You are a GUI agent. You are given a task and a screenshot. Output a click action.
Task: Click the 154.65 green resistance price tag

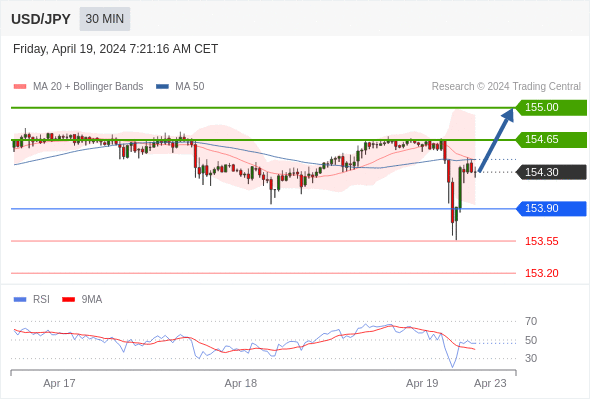pos(551,140)
